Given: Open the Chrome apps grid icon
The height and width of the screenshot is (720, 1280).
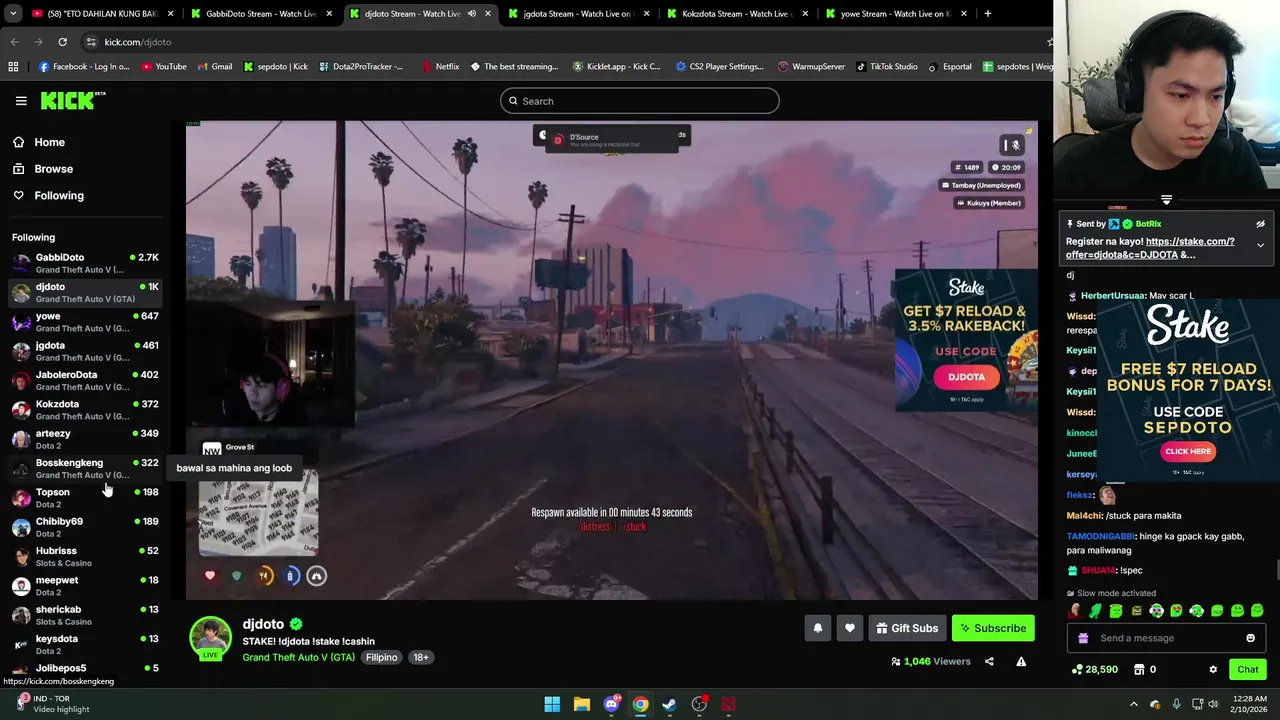Looking at the screenshot, I should (x=13, y=67).
